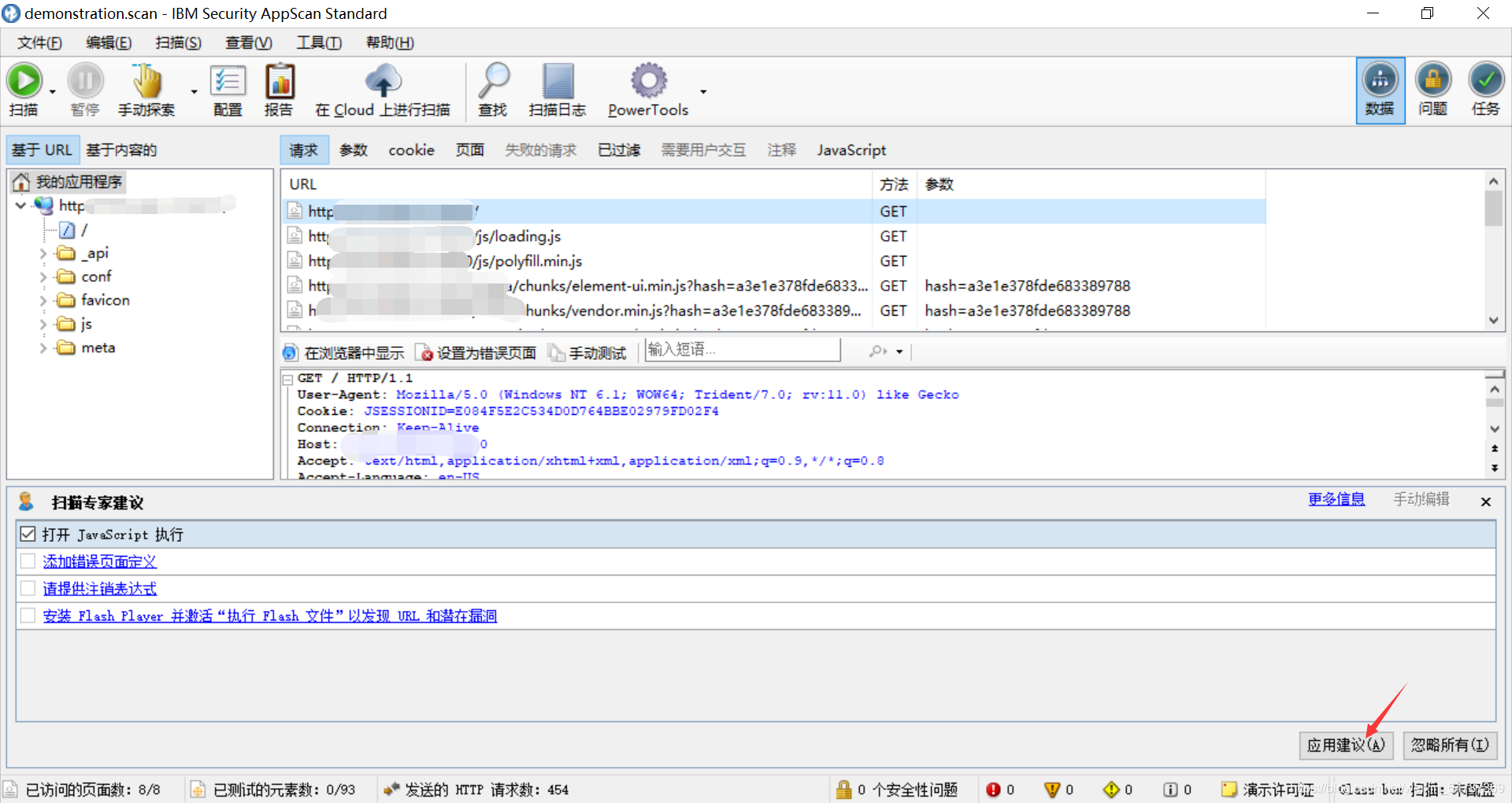Viewport: 1512px width, 803px height.
Task: Start scan with the green Play icon
Action: point(24,80)
